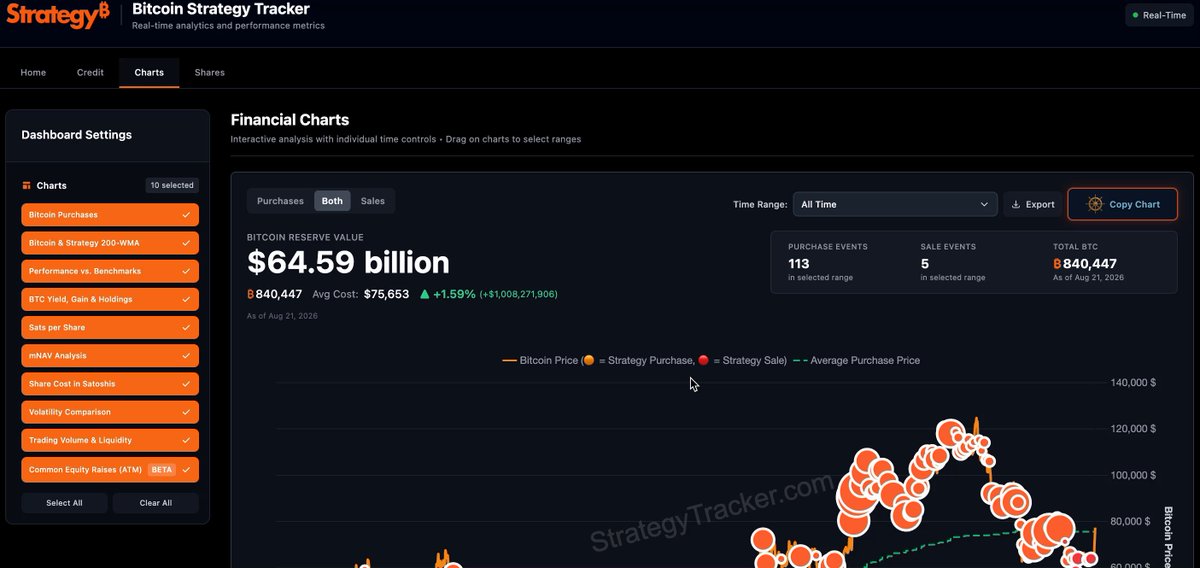This screenshot has width=1200, height=568.
Task: Click the download icon on Export
Action: tap(1016, 204)
